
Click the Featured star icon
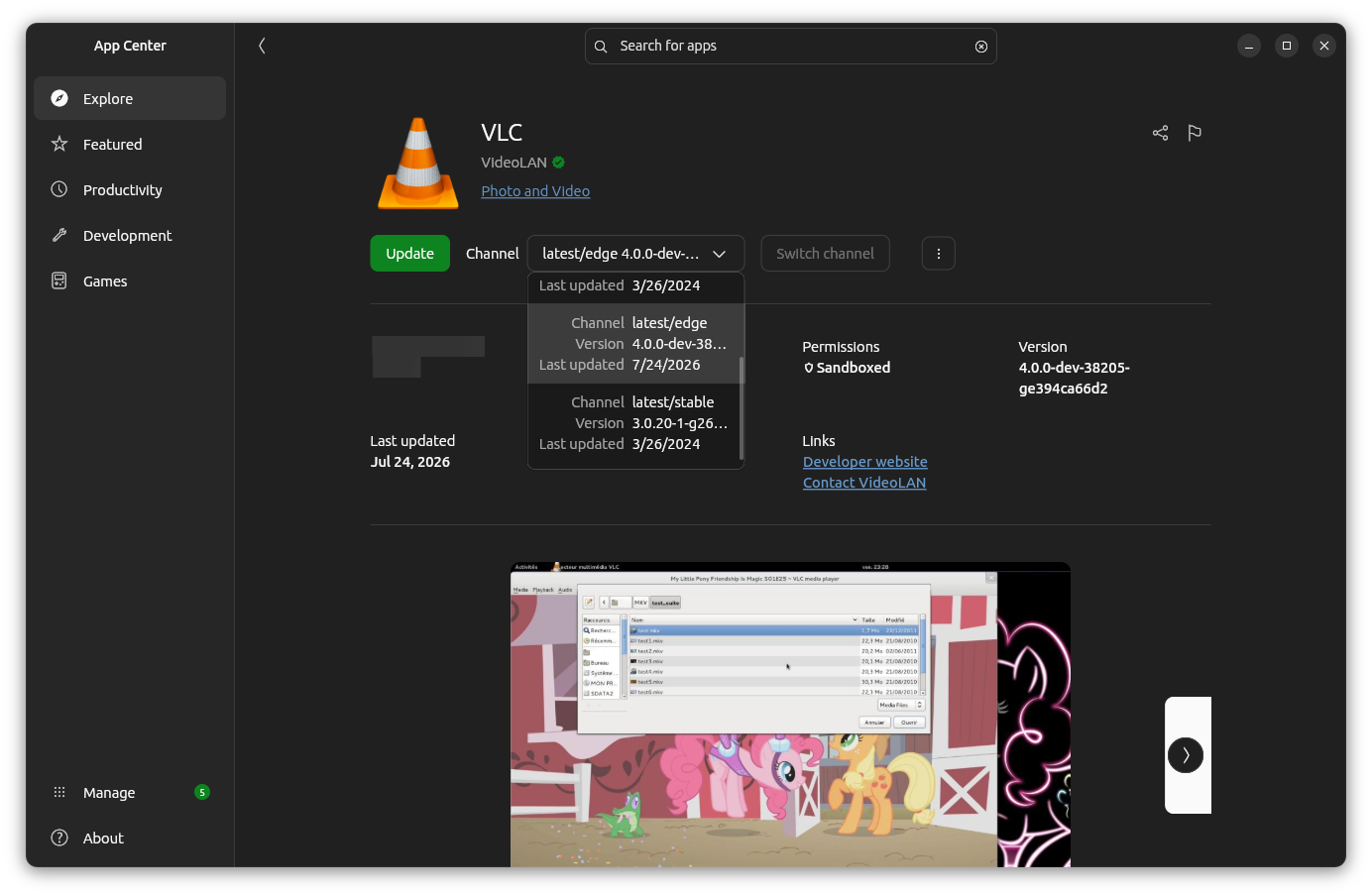pyautogui.click(x=59, y=144)
